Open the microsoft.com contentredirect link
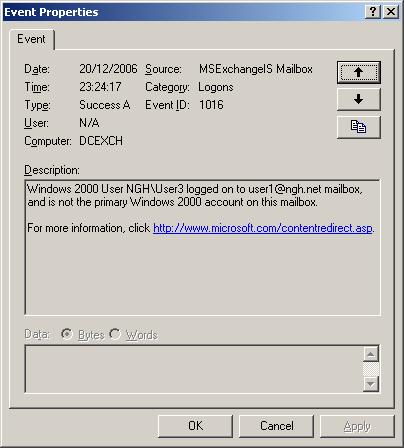The height and width of the screenshot is (448, 404). (263, 228)
